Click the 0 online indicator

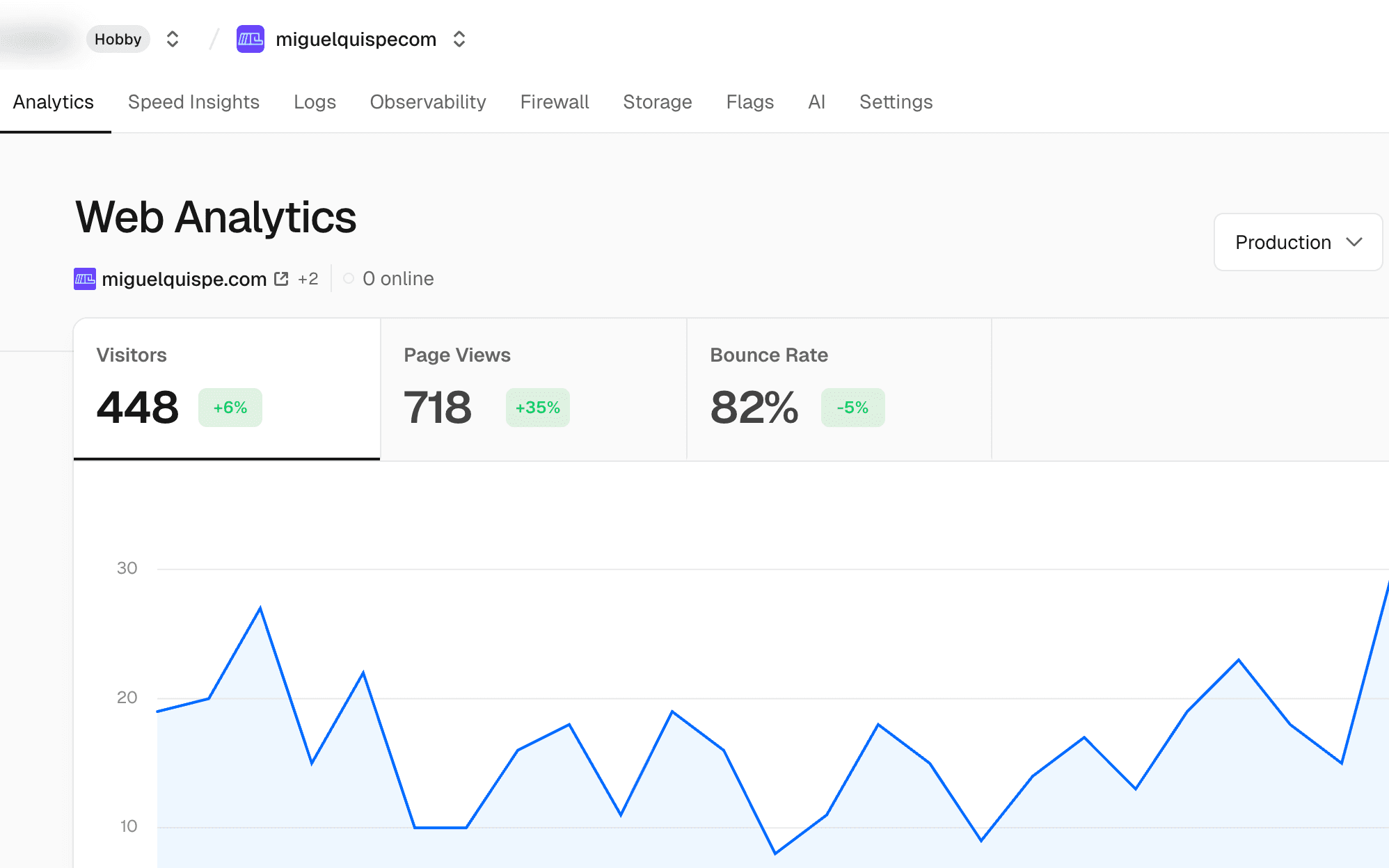pyautogui.click(x=388, y=279)
